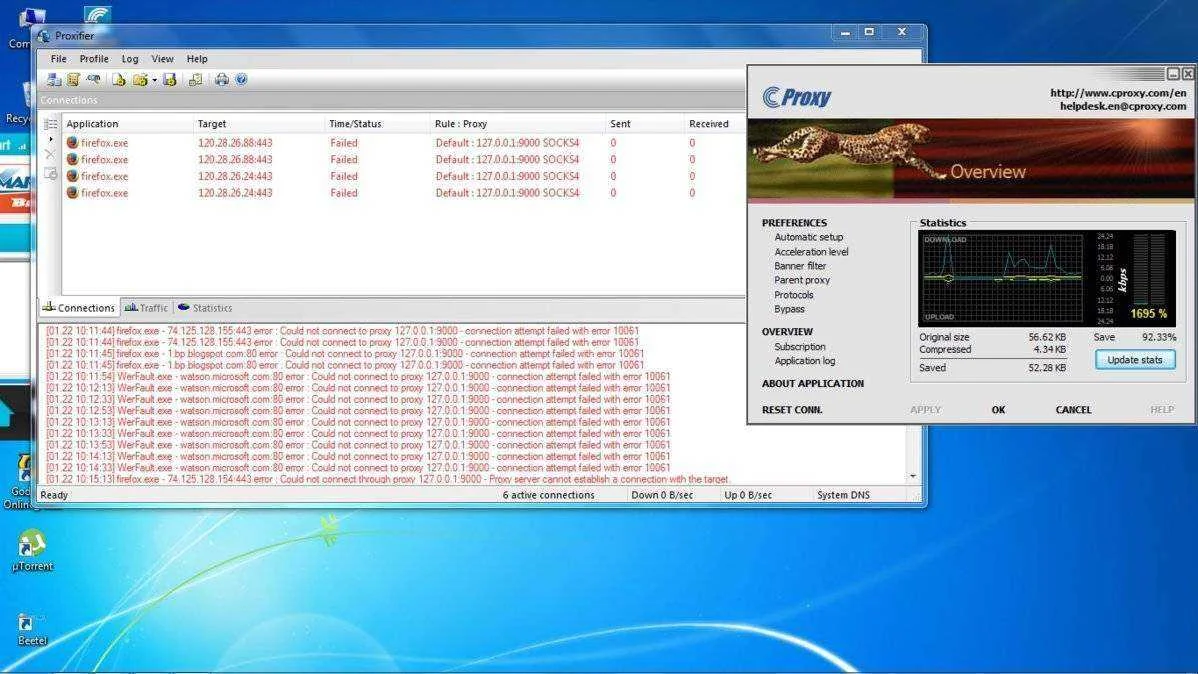Switch to the Statistics tab

[205, 308]
